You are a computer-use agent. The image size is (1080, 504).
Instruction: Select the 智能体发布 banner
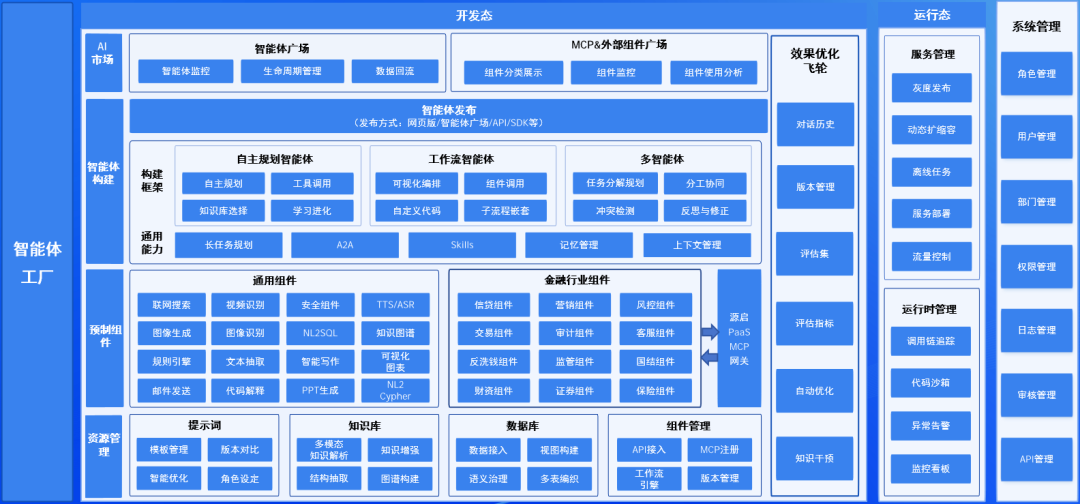(x=448, y=116)
